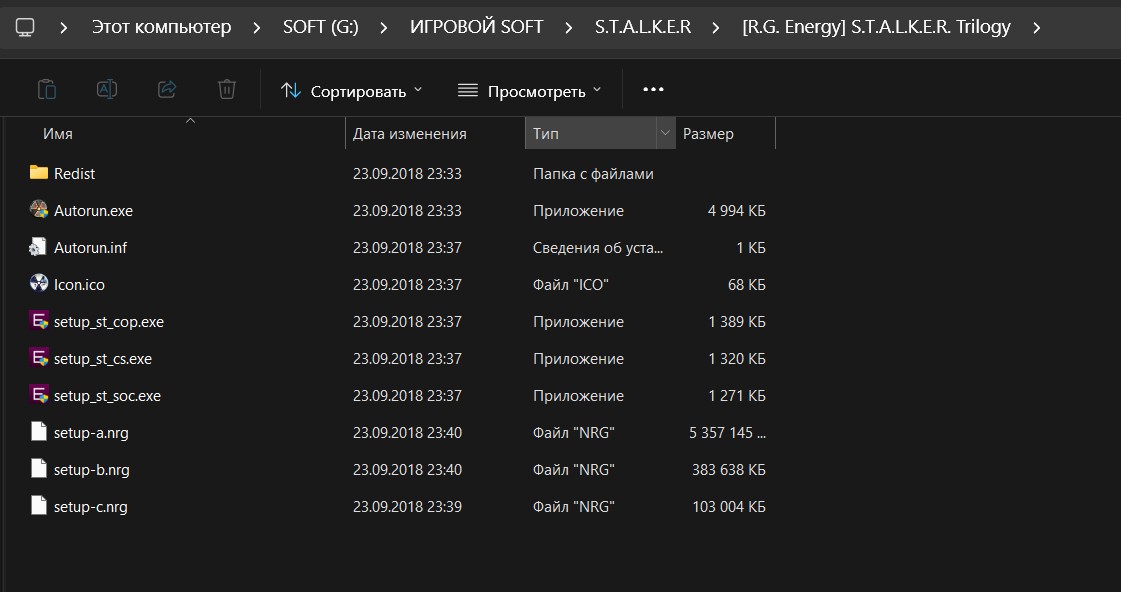Click the 1 389 КБ size value
1121x592 pixels.
click(x=737, y=322)
